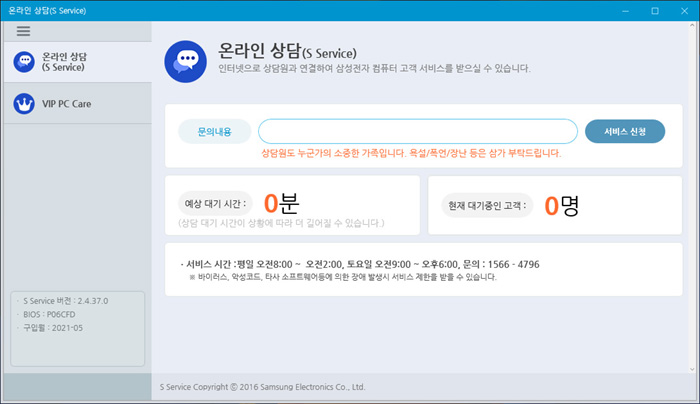
Task: Maximize the 온라인 상담 window
Action: click(x=655, y=11)
